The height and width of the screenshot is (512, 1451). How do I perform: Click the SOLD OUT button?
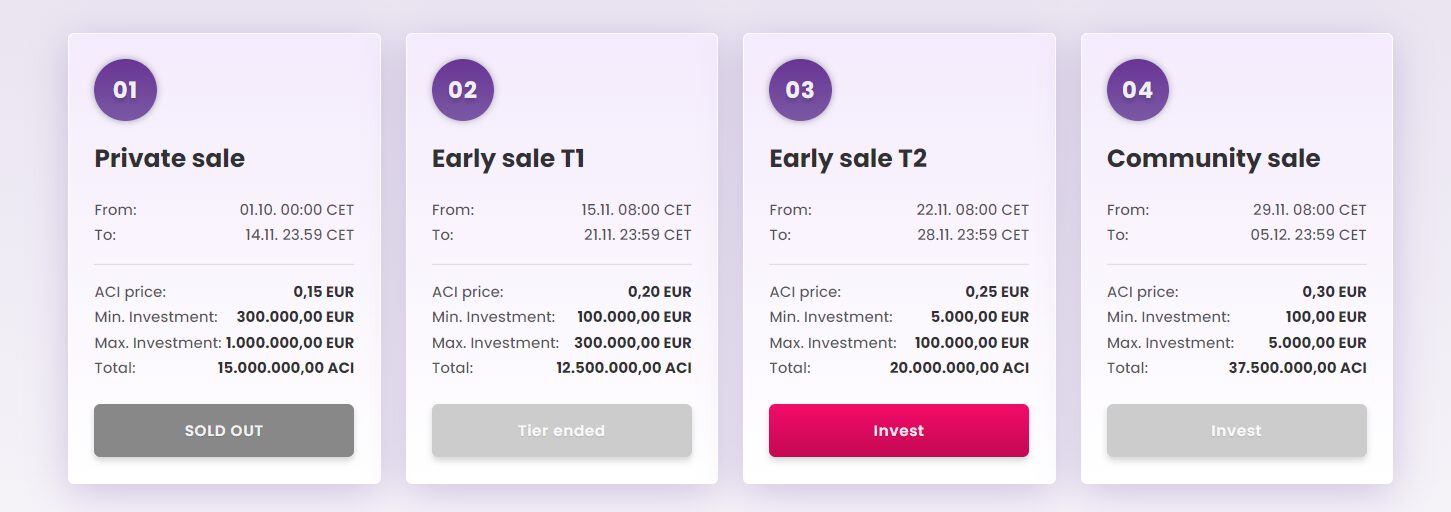coord(224,430)
